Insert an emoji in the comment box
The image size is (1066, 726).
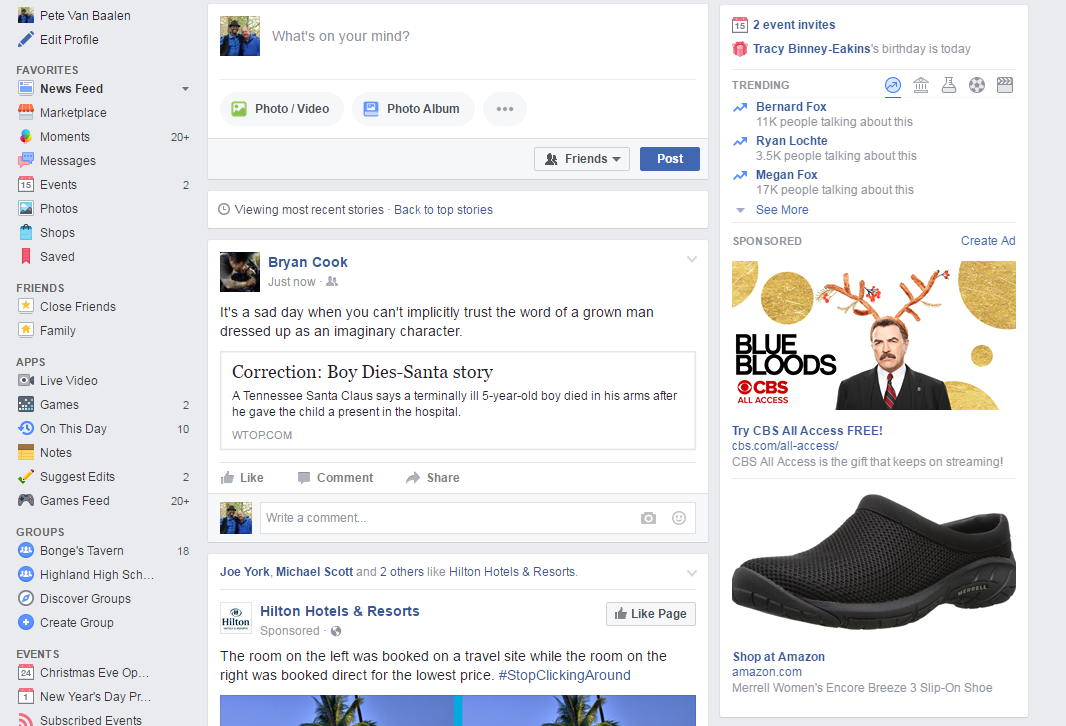(678, 518)
